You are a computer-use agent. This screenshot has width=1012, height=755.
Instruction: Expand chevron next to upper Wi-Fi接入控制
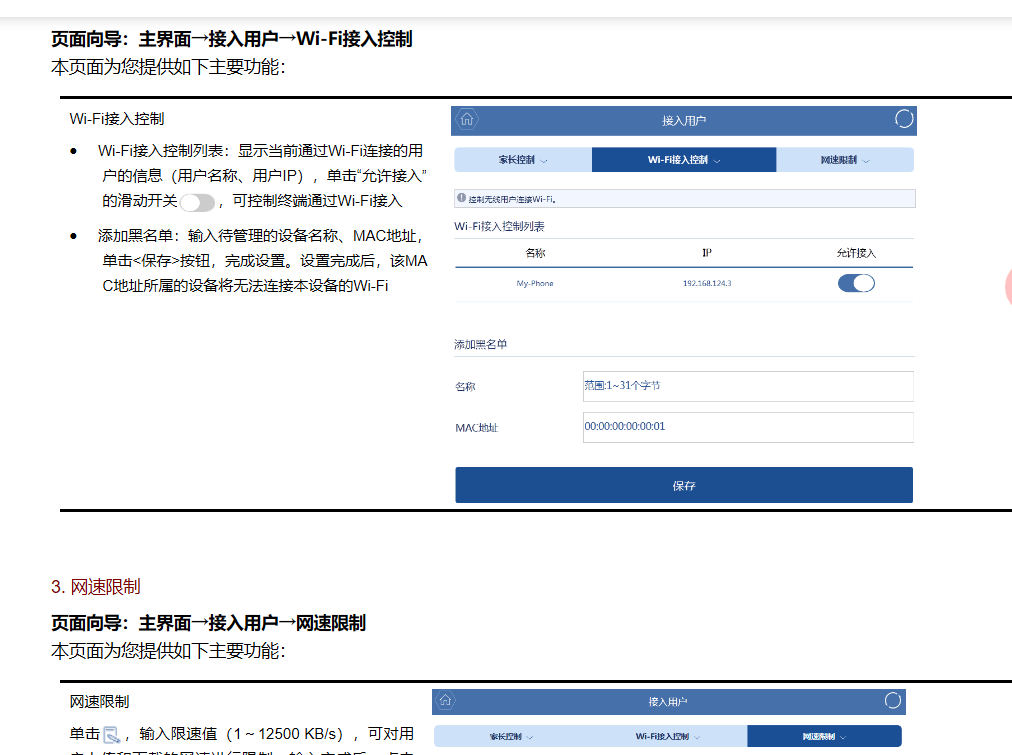tap(716, 161)
